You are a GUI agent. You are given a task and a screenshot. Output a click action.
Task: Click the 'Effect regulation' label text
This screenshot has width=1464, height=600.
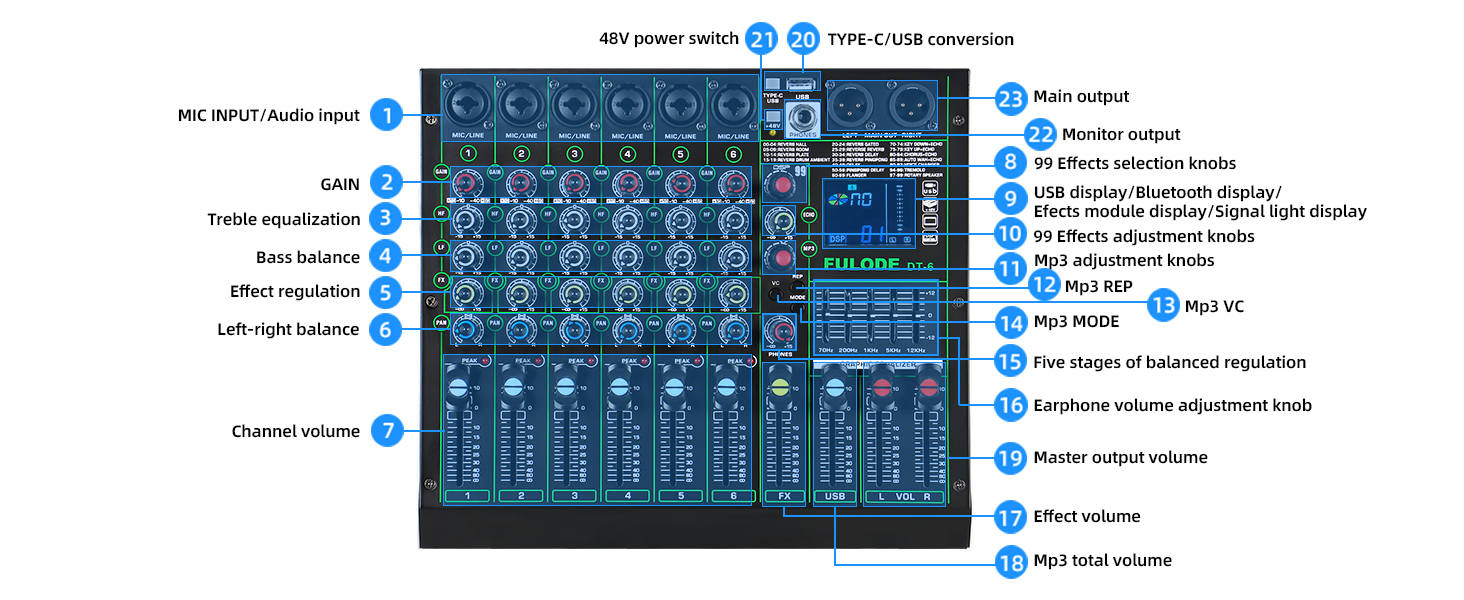[295, 291]
